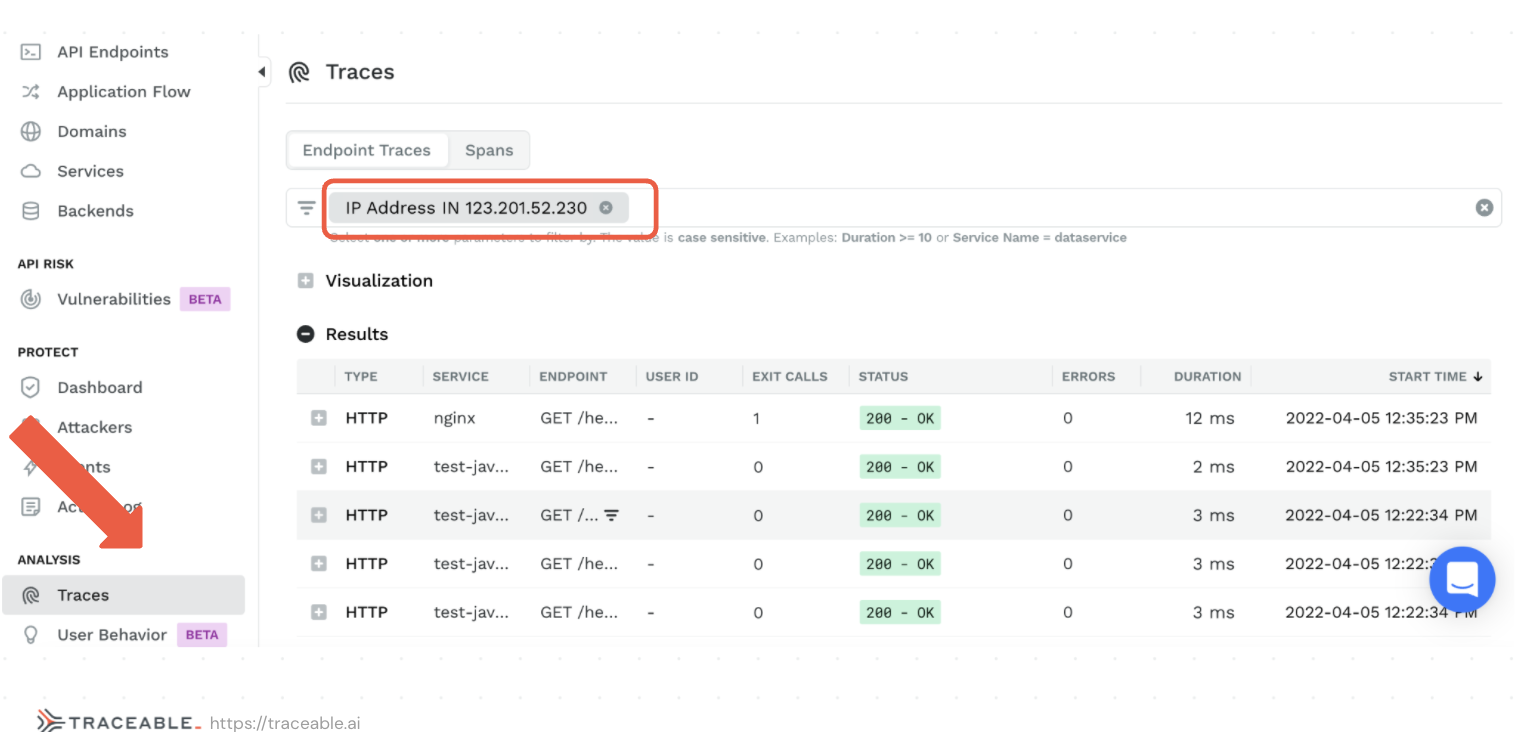Remove the IP Address filter chip
Viewport: 1526px width, 732px height.
pyautogui.click(x=606, y=208)
